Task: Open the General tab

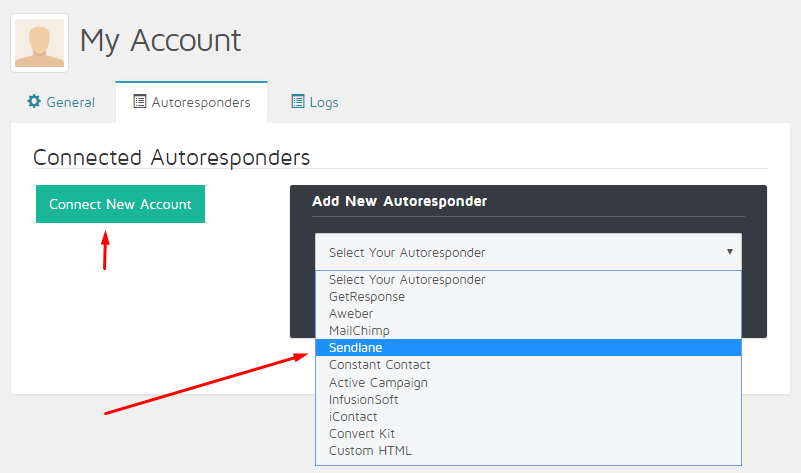Action: [x=61, y=102]
